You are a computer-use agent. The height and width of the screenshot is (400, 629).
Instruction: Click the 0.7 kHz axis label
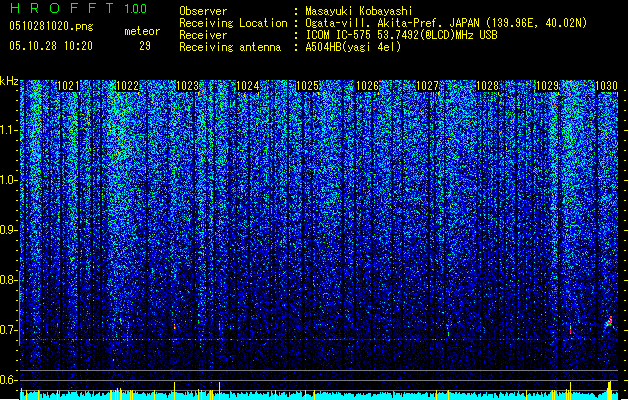click(x=8, y=330)
